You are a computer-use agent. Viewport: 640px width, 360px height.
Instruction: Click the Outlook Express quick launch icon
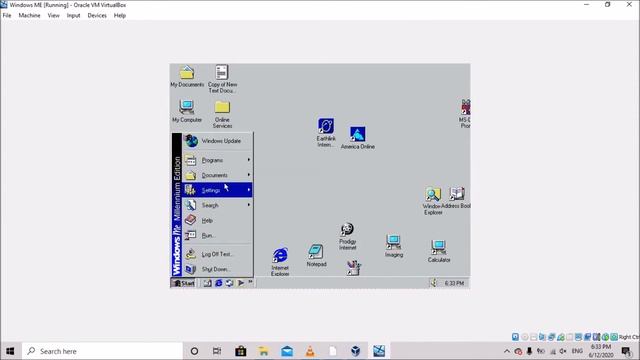point(229,283)
